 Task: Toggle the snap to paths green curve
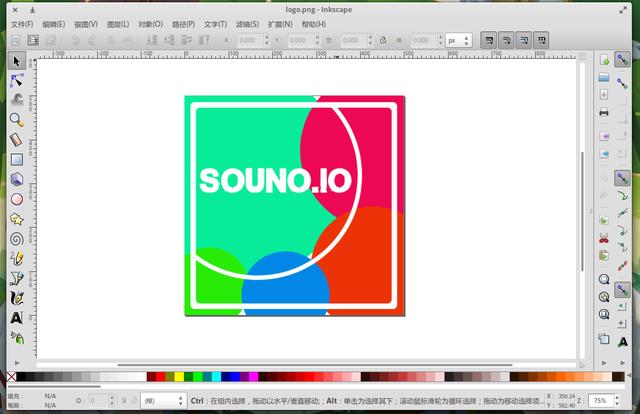click(622, 196)
